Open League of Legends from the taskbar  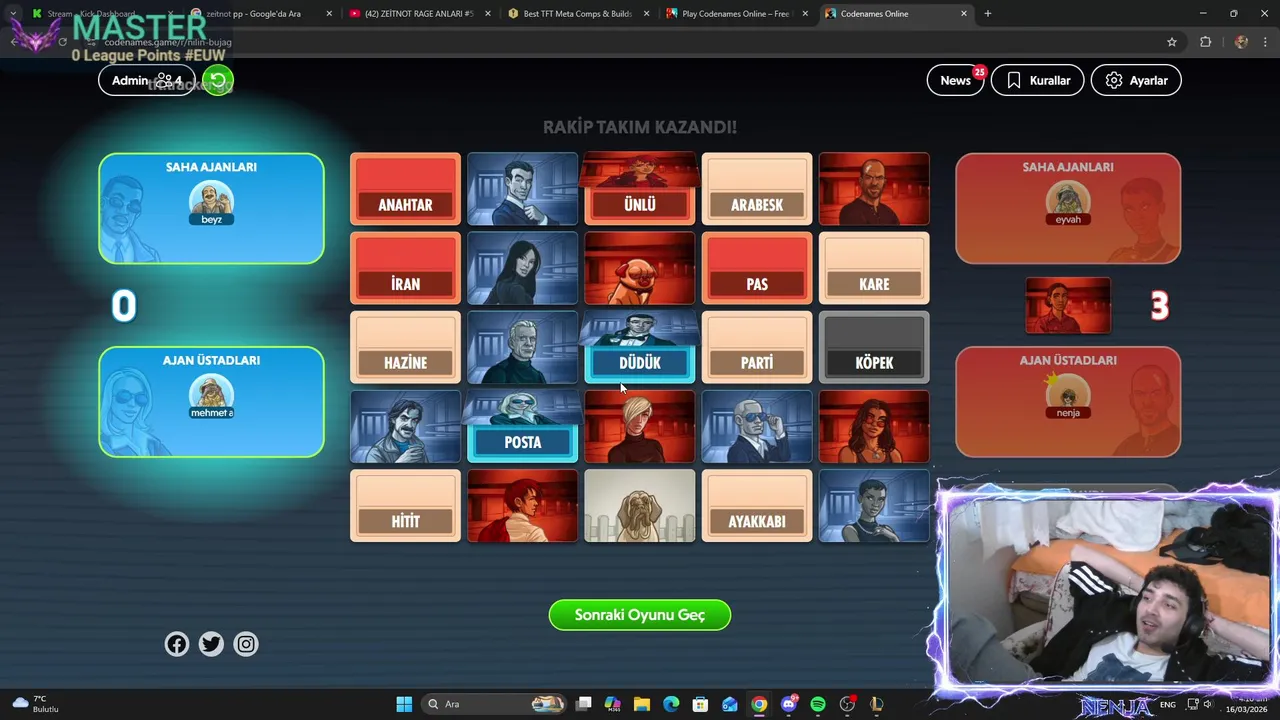[x=876, y=704]
